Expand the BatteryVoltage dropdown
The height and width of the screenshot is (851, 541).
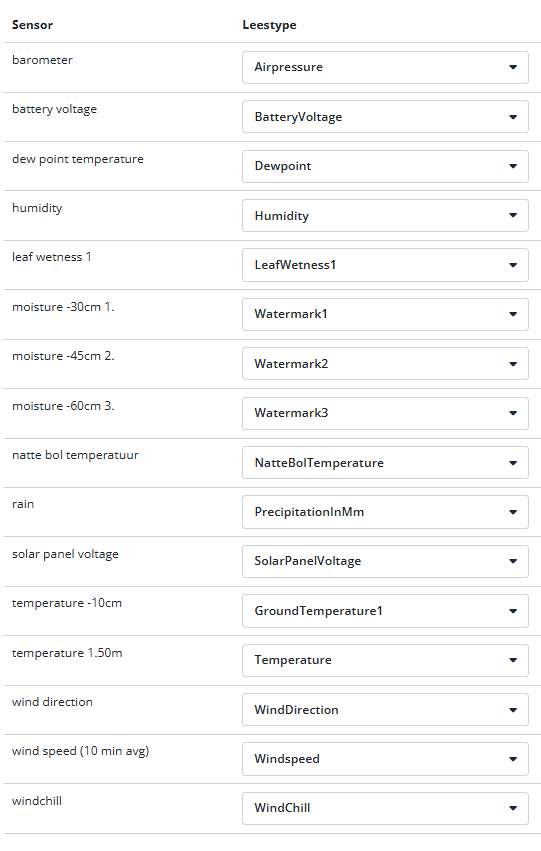click(385, 117)
